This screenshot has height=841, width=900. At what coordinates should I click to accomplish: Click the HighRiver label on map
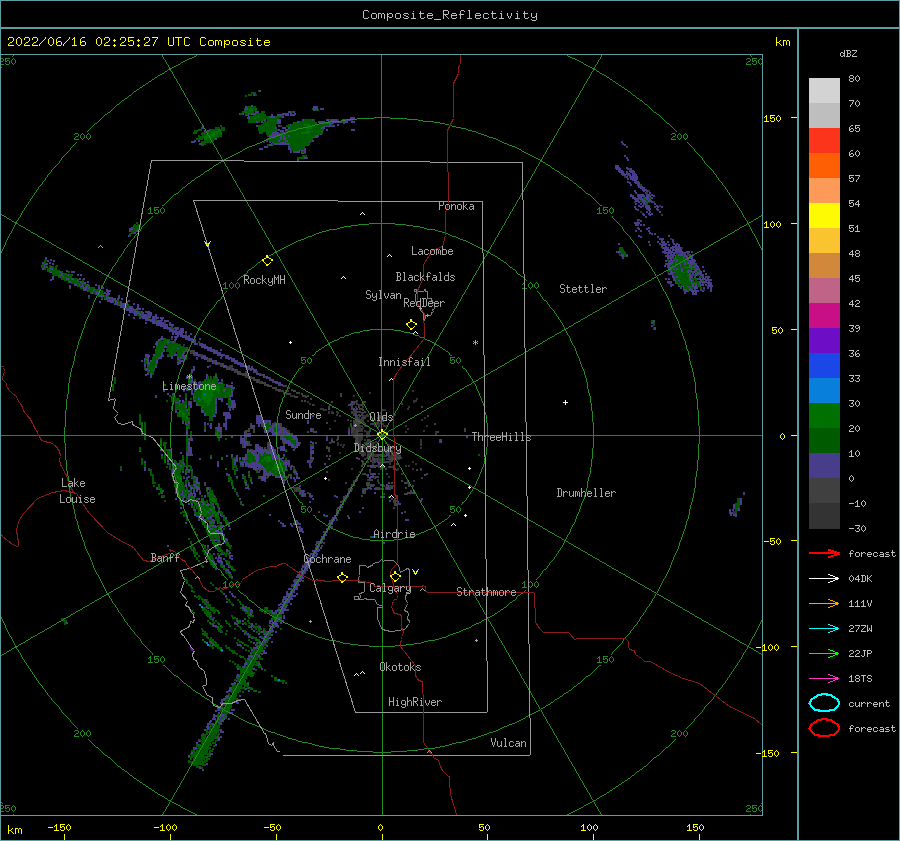click(x=415, y=702)
